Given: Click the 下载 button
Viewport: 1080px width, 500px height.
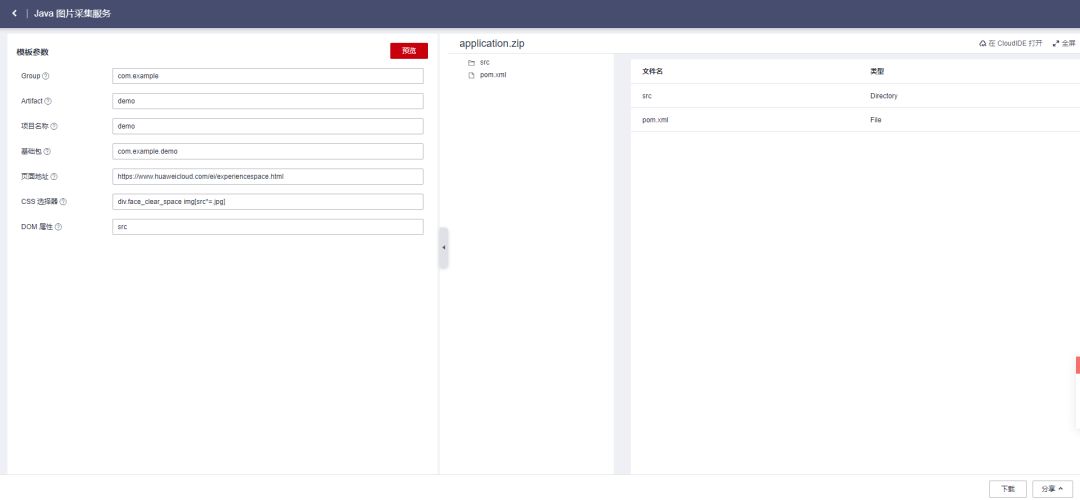Looking at the screenshot, I should (1008, 489).
